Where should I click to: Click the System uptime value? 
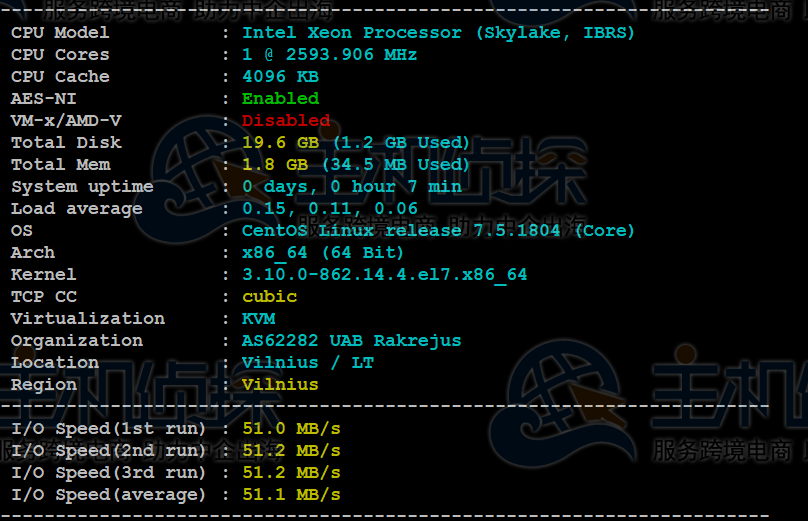pyautogui.click(x=352, y=187)
